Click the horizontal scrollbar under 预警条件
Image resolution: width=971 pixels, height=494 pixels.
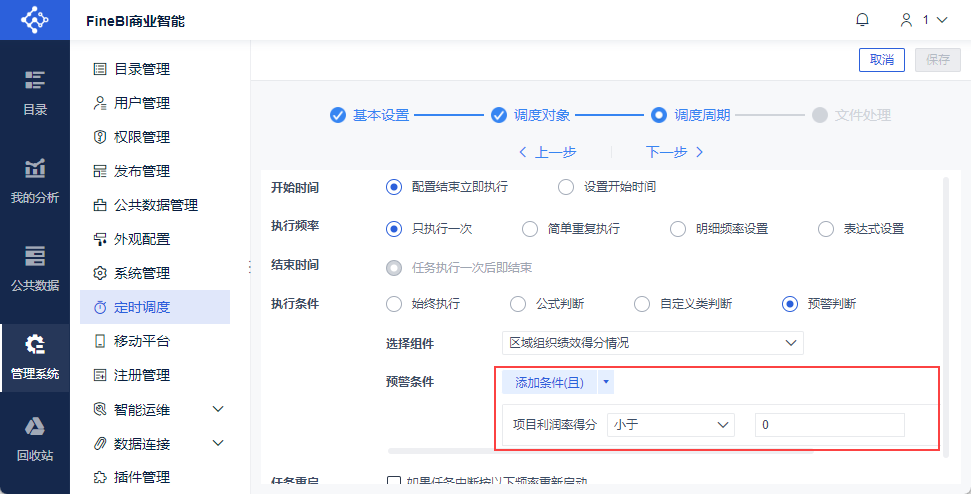(600, 451)
